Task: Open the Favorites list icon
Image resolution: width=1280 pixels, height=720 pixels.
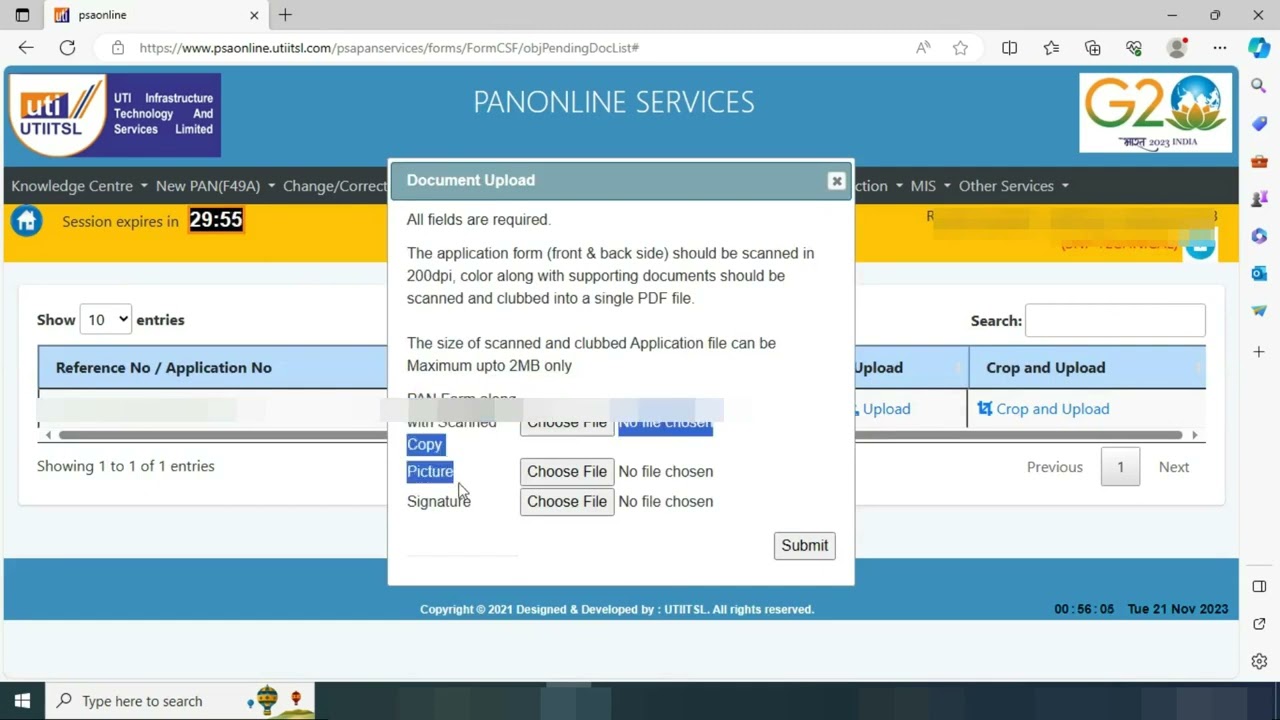Action: 1051,47
